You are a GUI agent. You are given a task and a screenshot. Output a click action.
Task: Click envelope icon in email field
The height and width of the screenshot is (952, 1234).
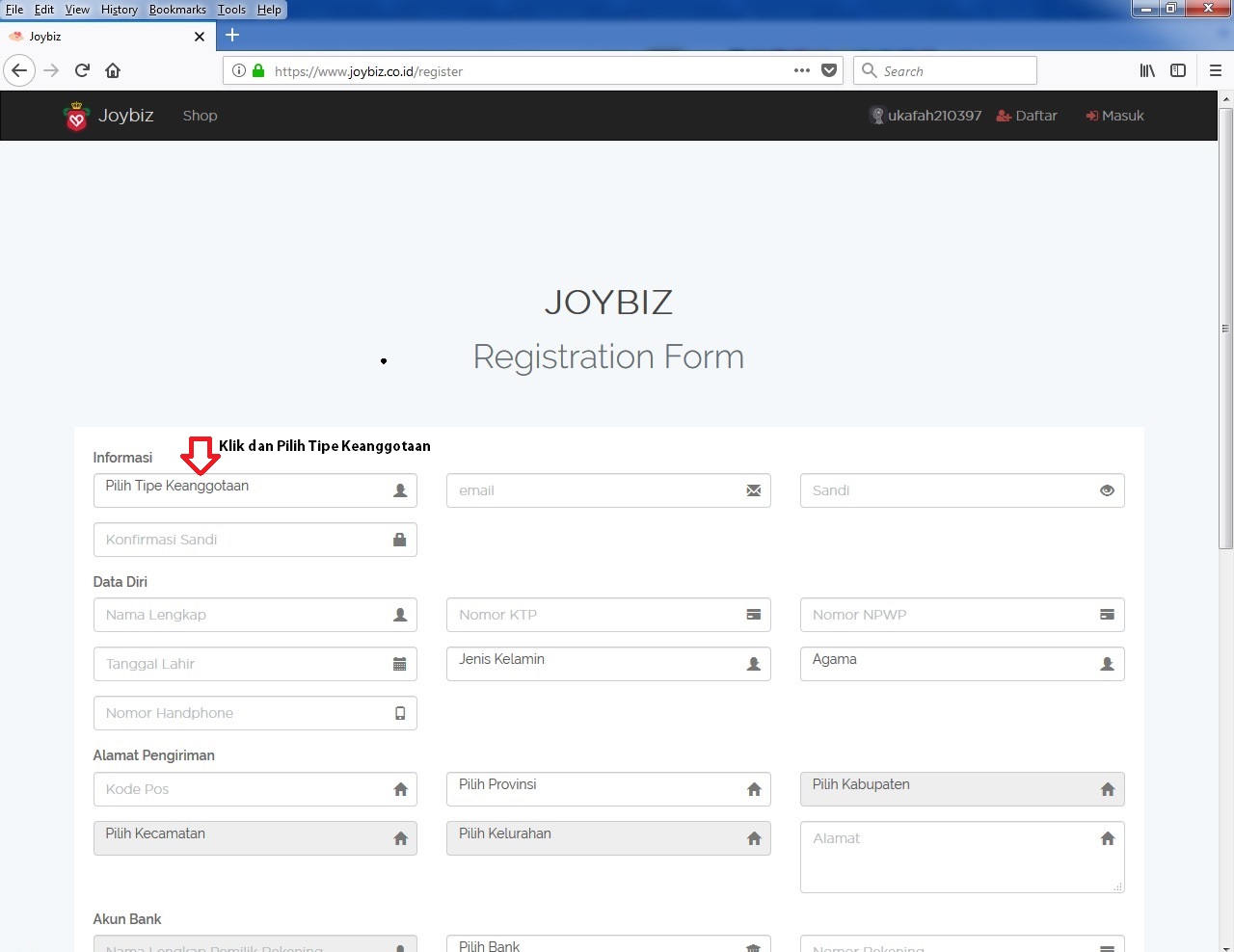click(754, 490)
